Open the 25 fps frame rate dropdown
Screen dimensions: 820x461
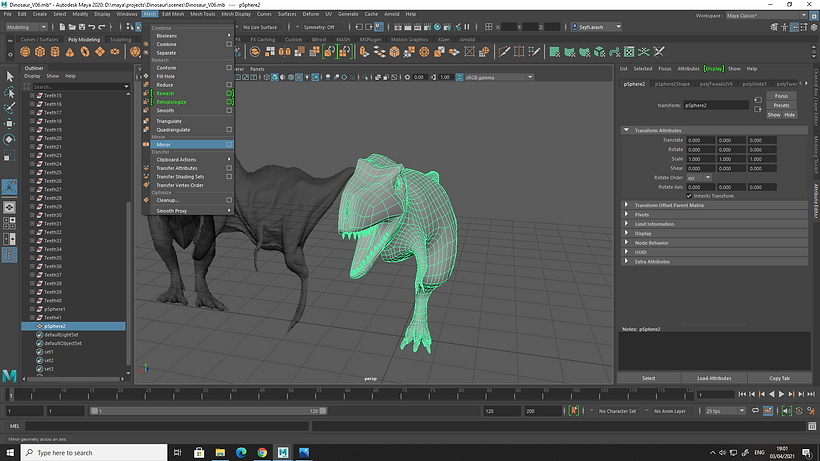[725, 411]
